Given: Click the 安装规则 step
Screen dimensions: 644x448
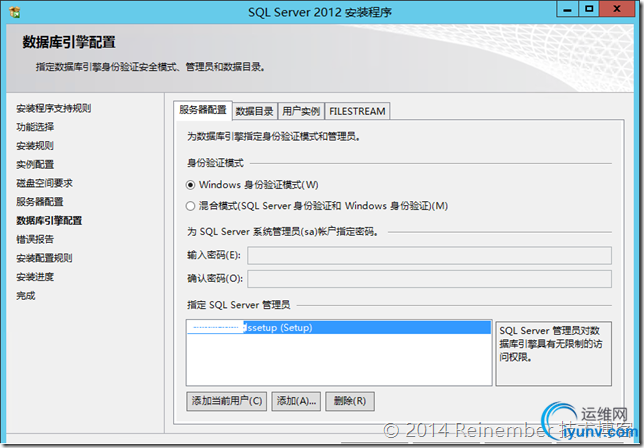Looking at the screenshot, I should (35, 146).
